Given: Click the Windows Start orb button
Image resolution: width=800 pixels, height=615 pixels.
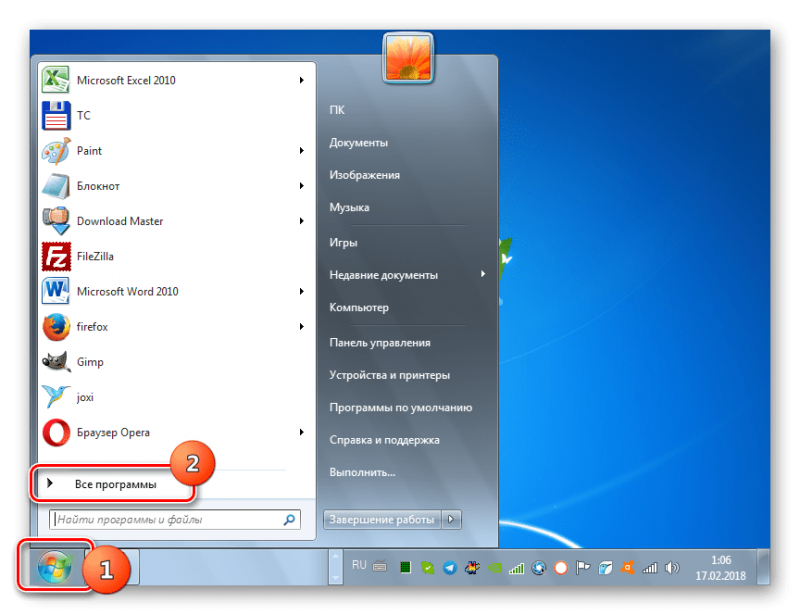Looking at the screenshot, I should (x=54, y=567).
